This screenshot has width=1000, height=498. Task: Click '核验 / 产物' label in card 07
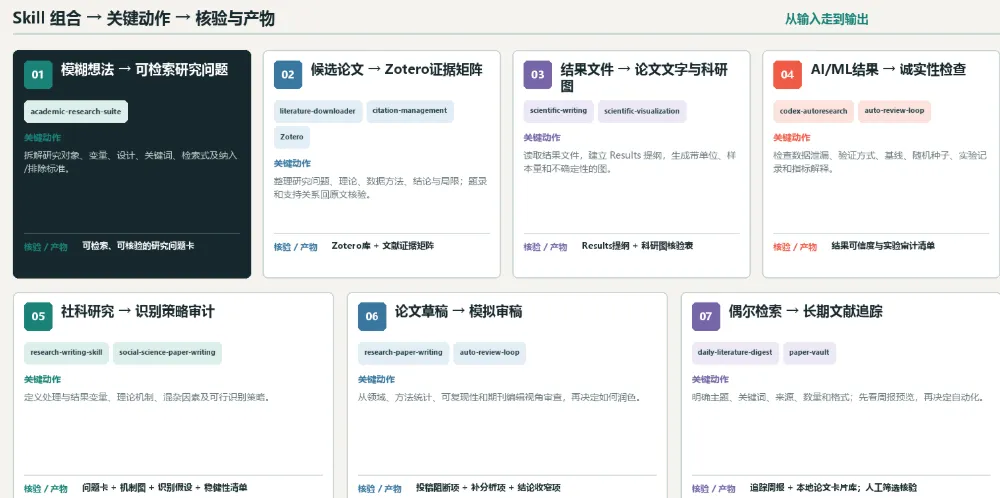pyautogui.click(x=714, y=489)
